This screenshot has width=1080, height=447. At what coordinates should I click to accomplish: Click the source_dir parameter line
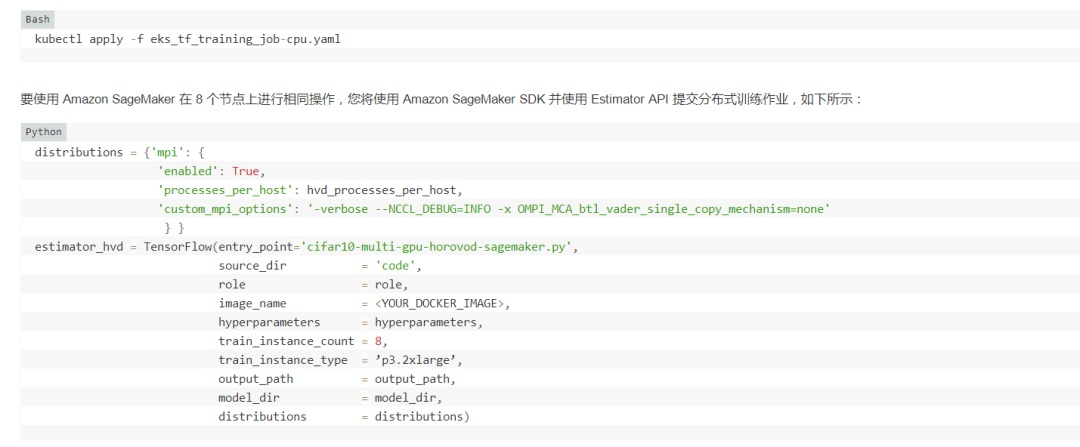[320, 266]
